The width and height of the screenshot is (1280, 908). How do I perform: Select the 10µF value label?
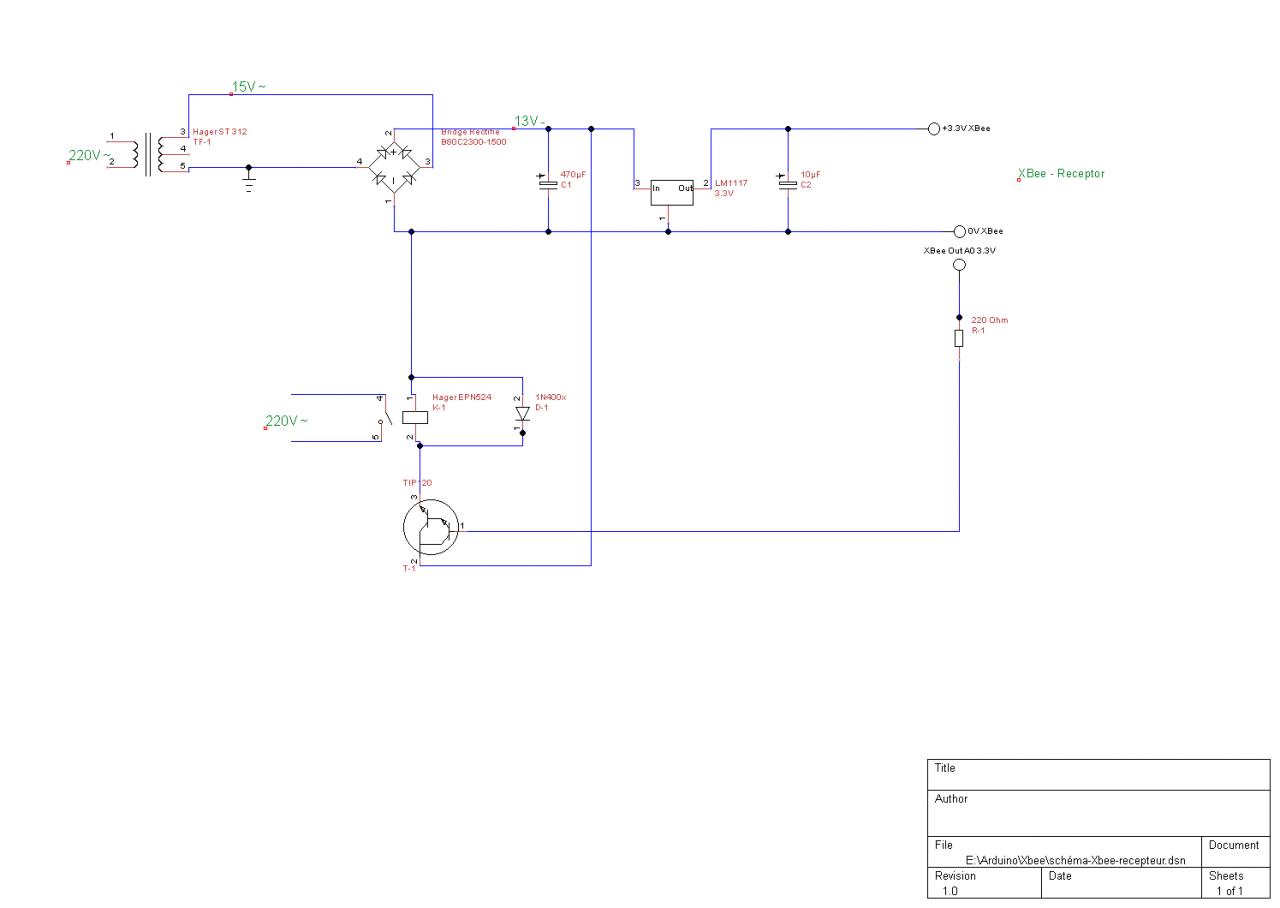point(810,174)
